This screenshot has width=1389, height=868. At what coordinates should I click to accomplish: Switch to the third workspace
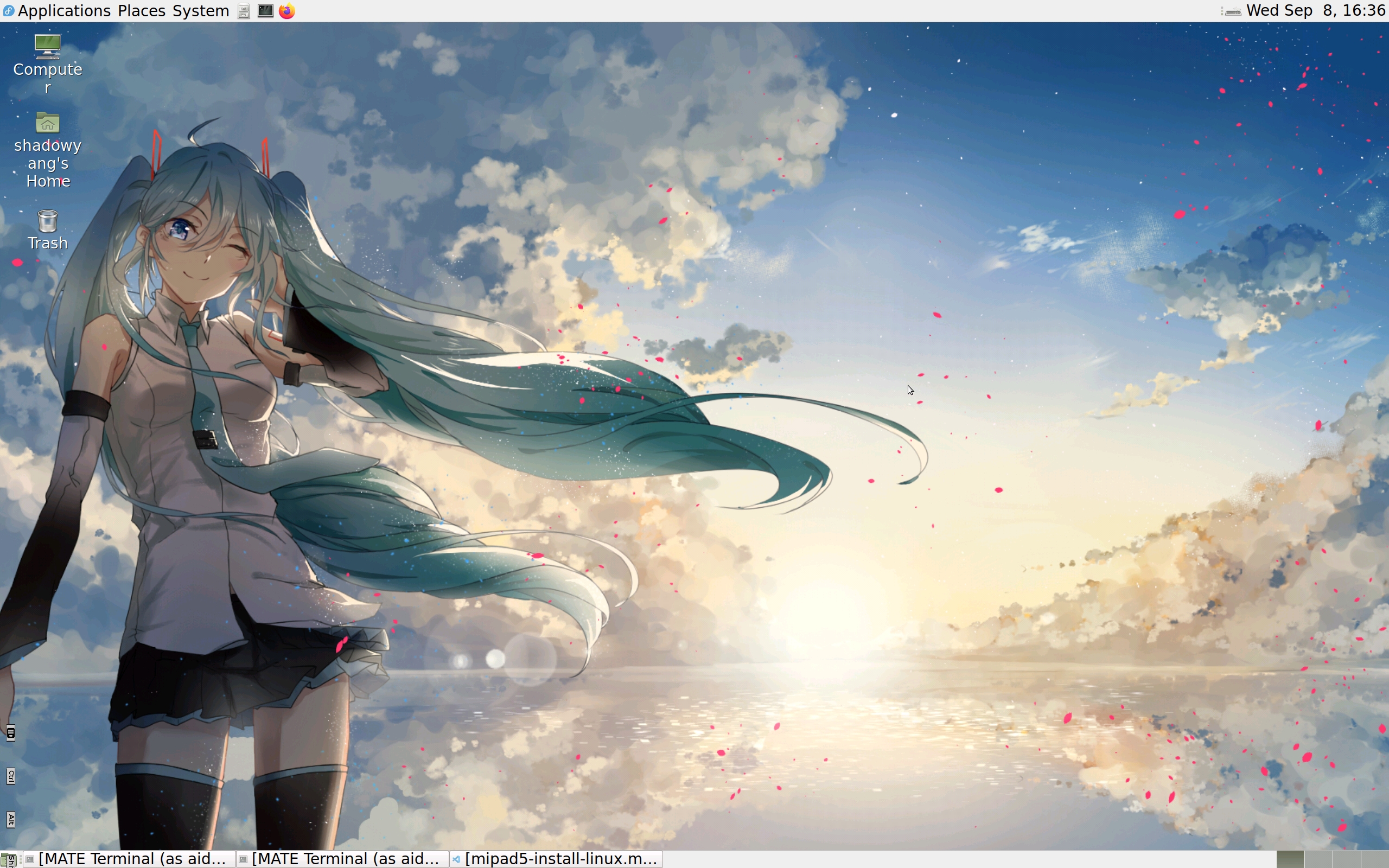coord(1347,859)
